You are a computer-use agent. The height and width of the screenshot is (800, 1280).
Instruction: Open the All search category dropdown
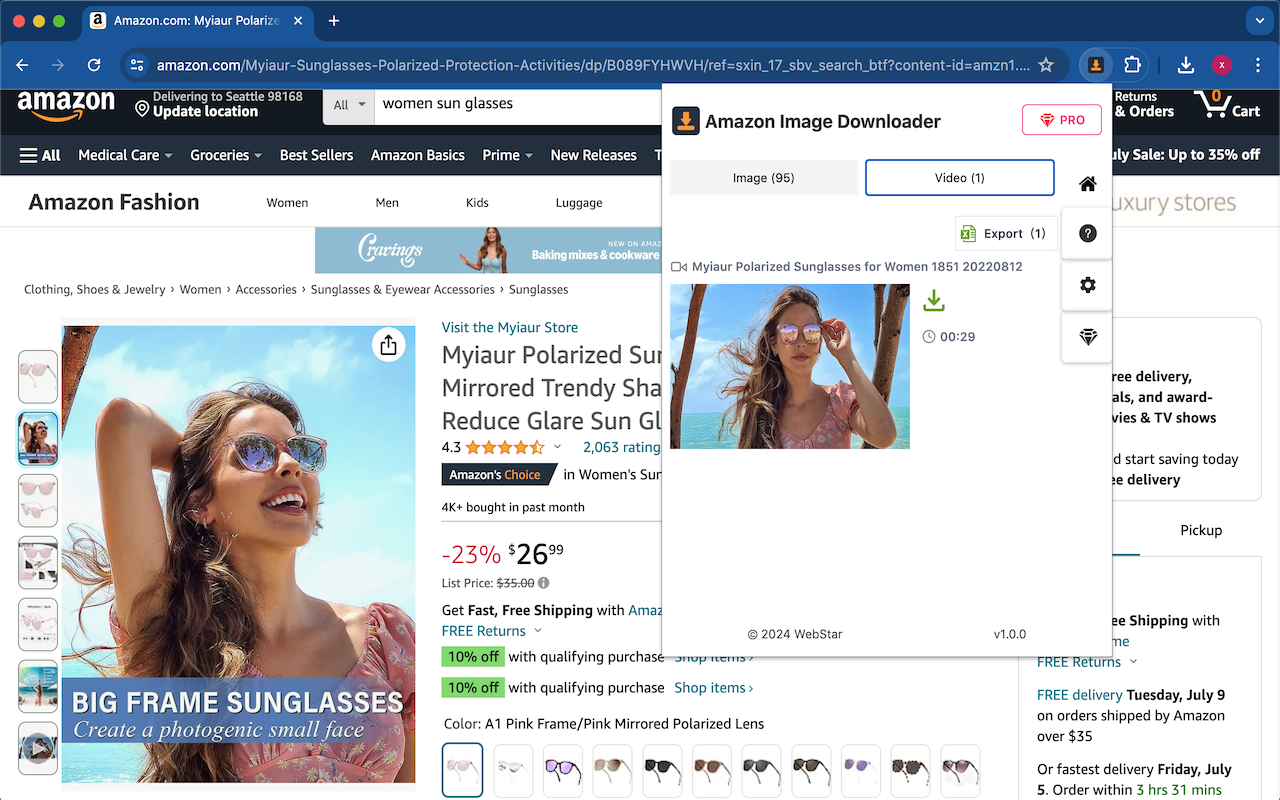pos(349,104)
